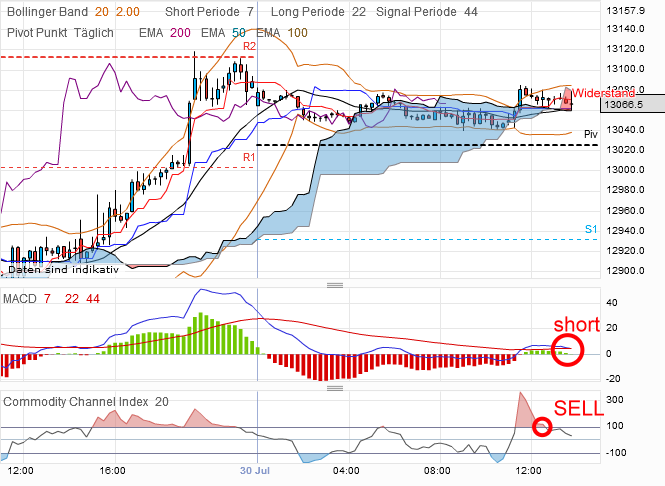Select the EMA 200 value

180,33
